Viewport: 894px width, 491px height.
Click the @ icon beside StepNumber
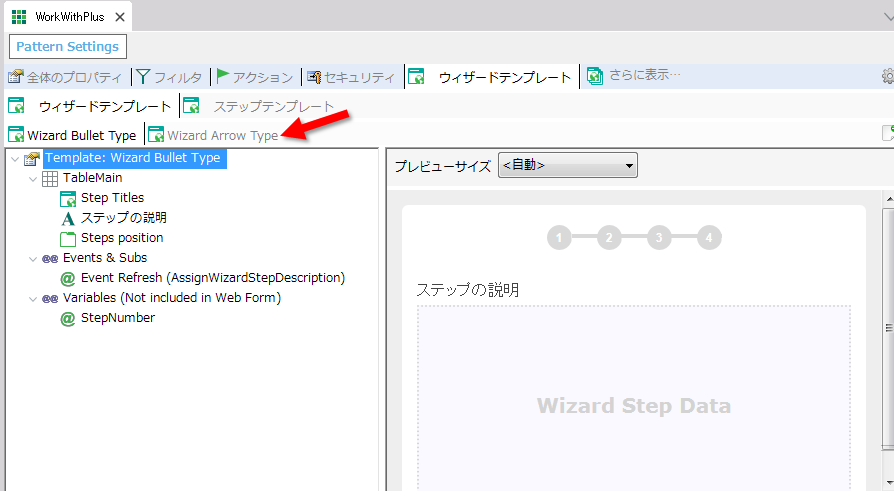click(68, 319)
